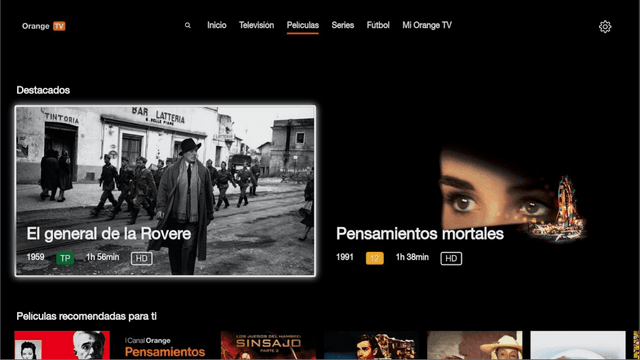Click Destacados section heading
Screen dimensions: 640x360
[43, 90]
